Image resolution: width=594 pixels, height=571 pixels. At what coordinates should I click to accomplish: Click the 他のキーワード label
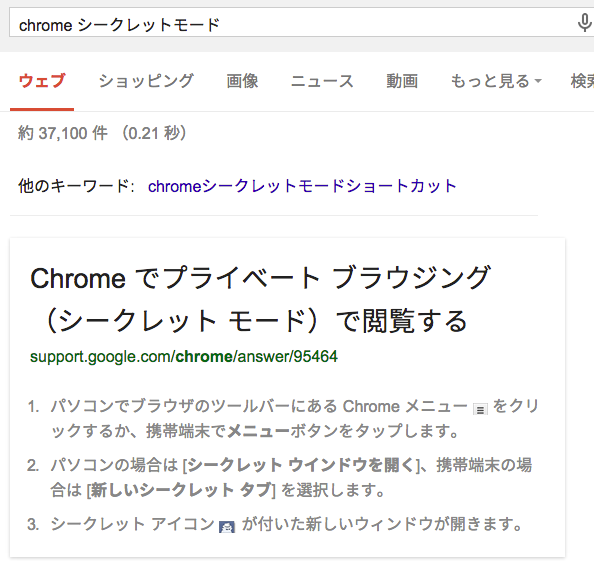76,186
